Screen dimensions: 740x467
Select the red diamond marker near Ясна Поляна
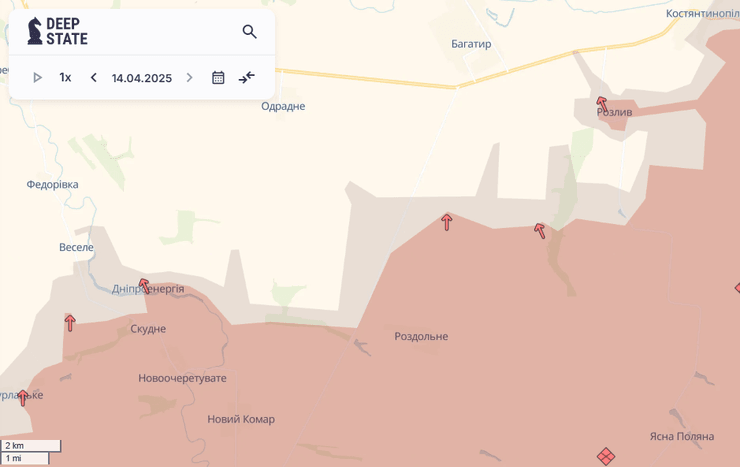pyautogui.click(x=606, y=456)
